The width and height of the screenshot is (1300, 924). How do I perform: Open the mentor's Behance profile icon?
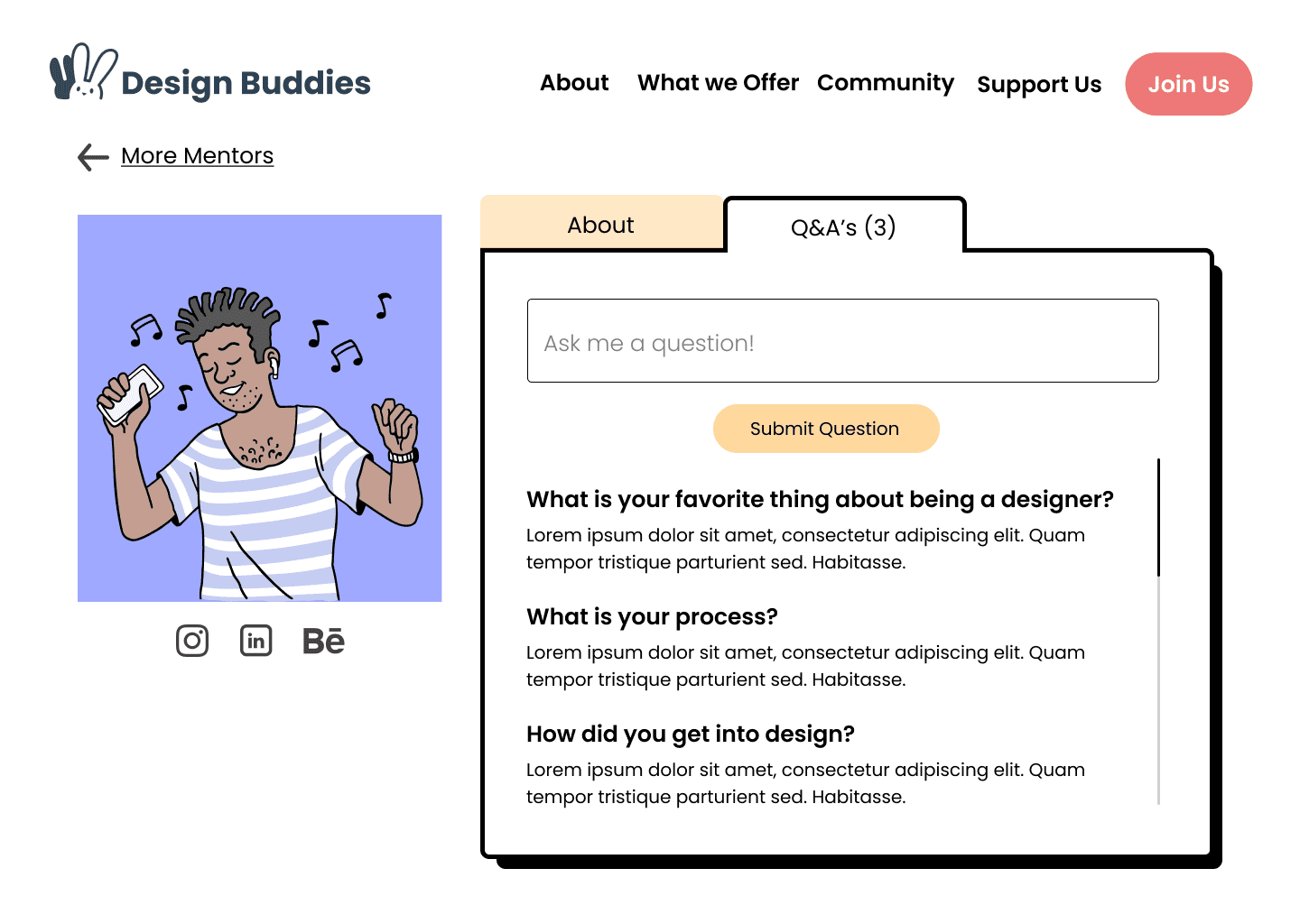(323, 641)
